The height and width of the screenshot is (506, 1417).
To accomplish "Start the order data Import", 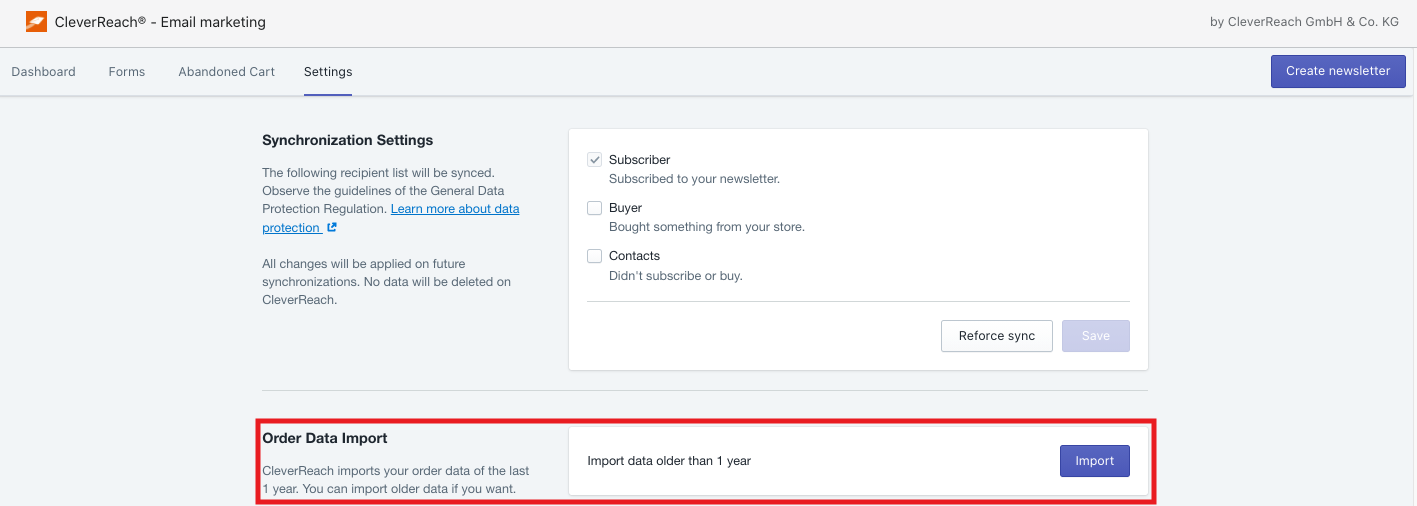I will point(1094,461).
